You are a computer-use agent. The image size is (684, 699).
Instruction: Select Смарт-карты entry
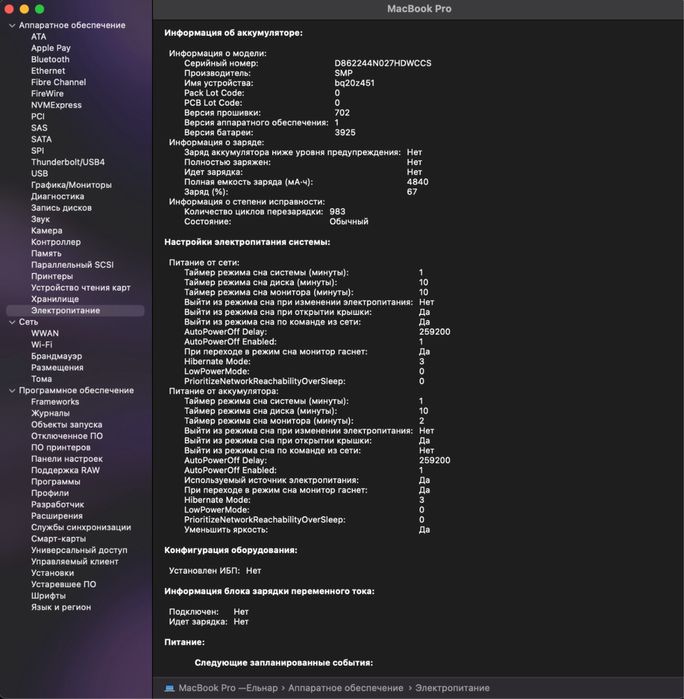(x=58, y=539)
